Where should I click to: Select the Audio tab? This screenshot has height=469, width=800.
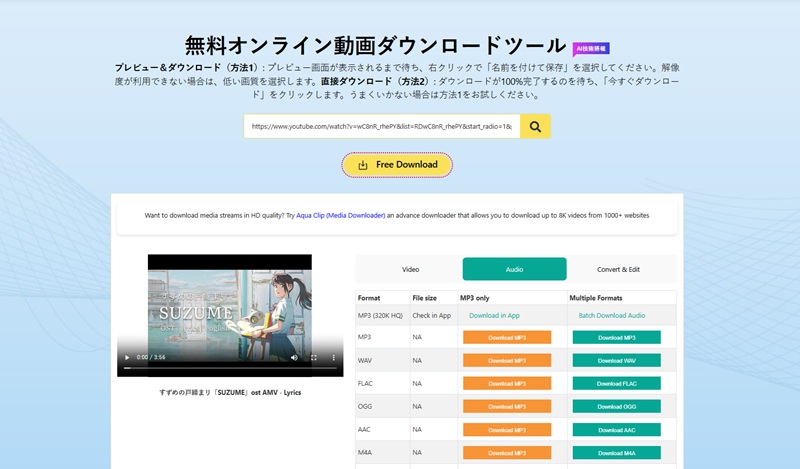pyautogui.click(x=514, y=269)
